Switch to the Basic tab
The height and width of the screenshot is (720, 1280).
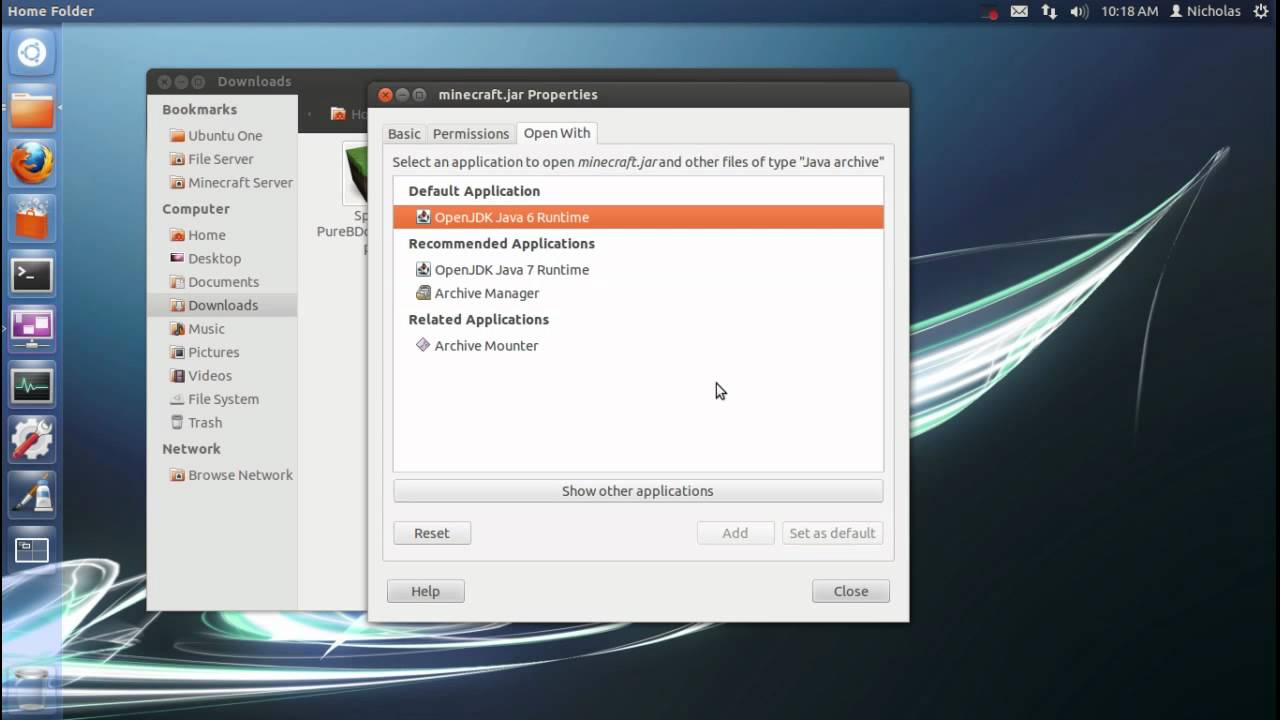404,133
